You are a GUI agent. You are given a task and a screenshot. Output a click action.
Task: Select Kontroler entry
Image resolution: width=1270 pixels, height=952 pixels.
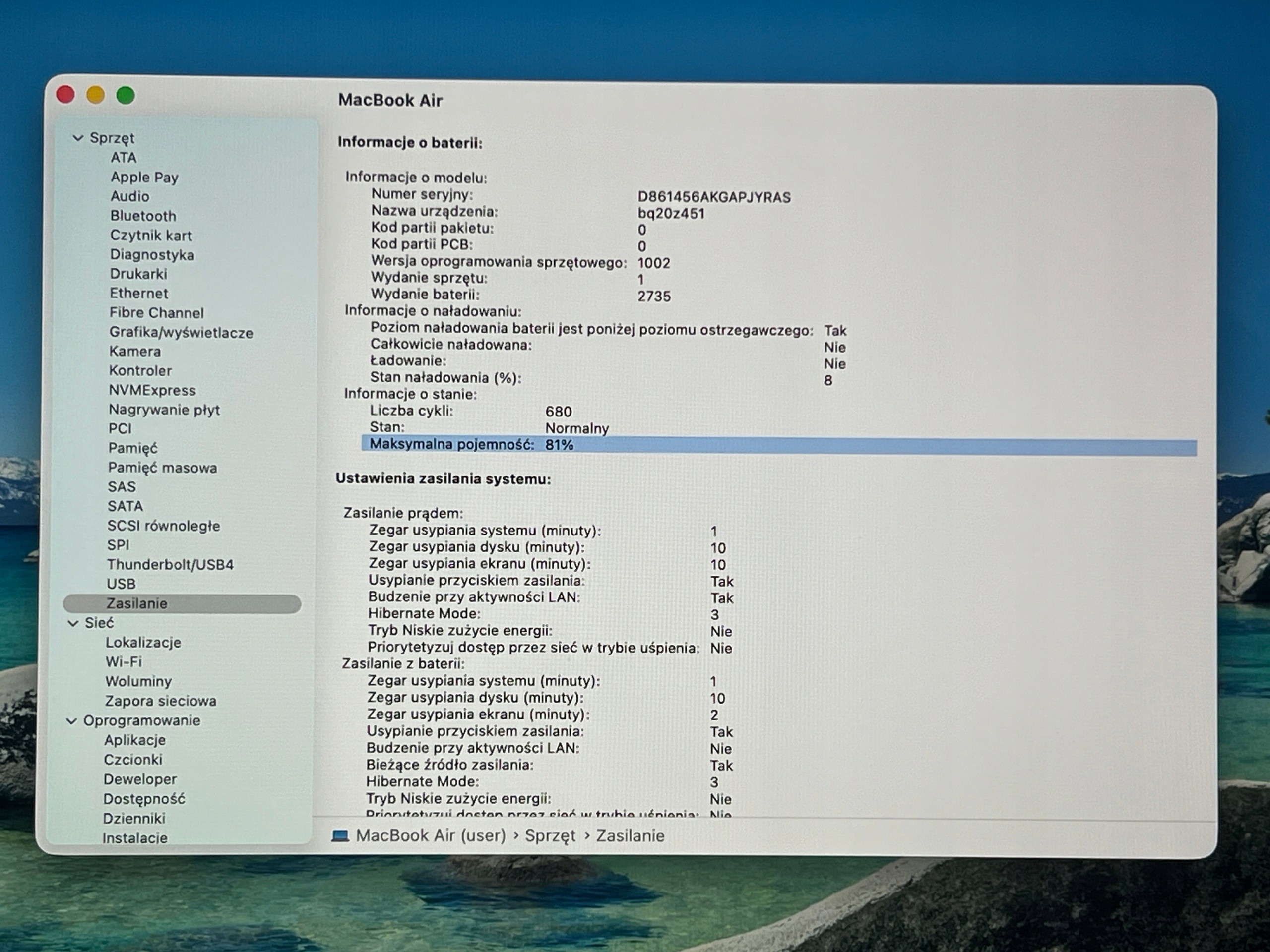point(141,371)
